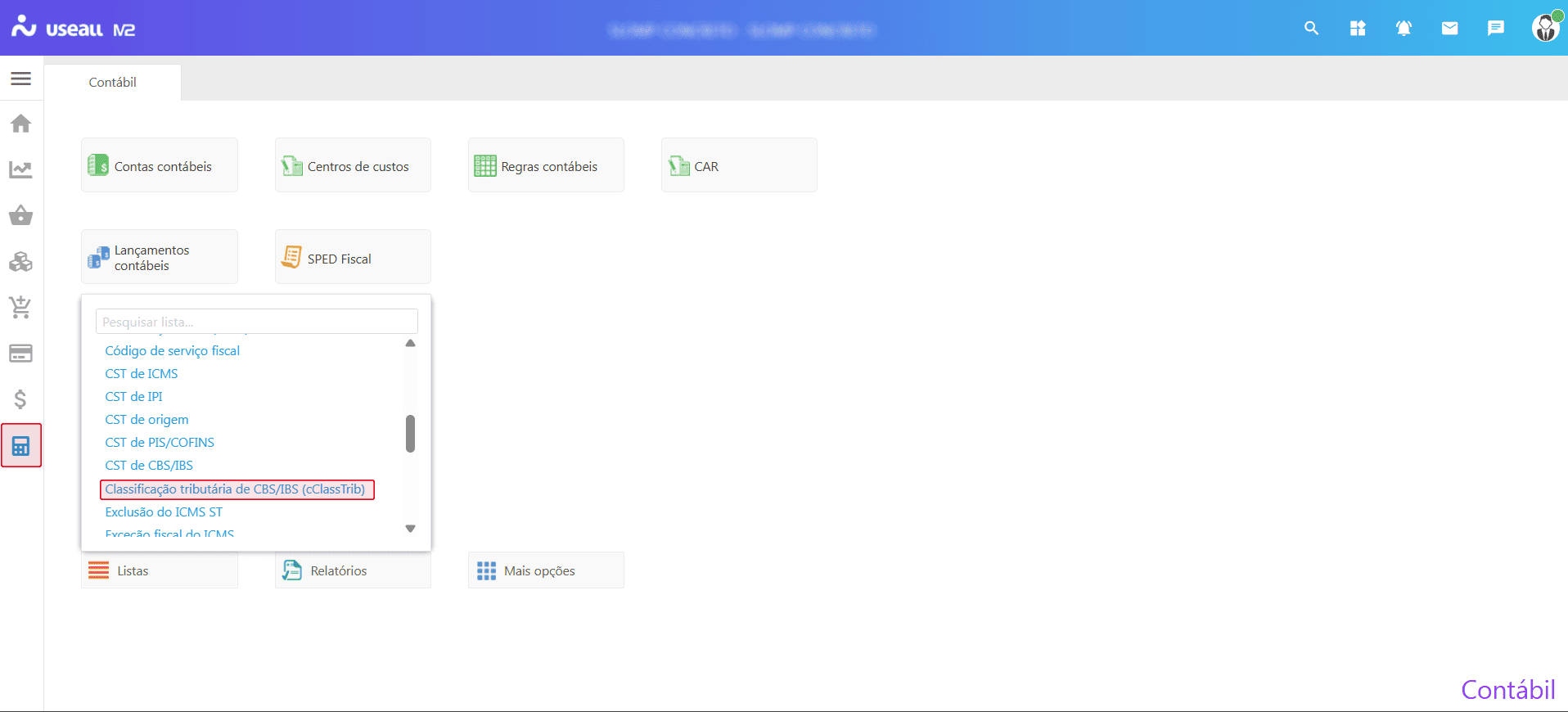Open the calculator accounting sidebar icon
Viewport: 1568px width, 712px height.
point(21,446)
